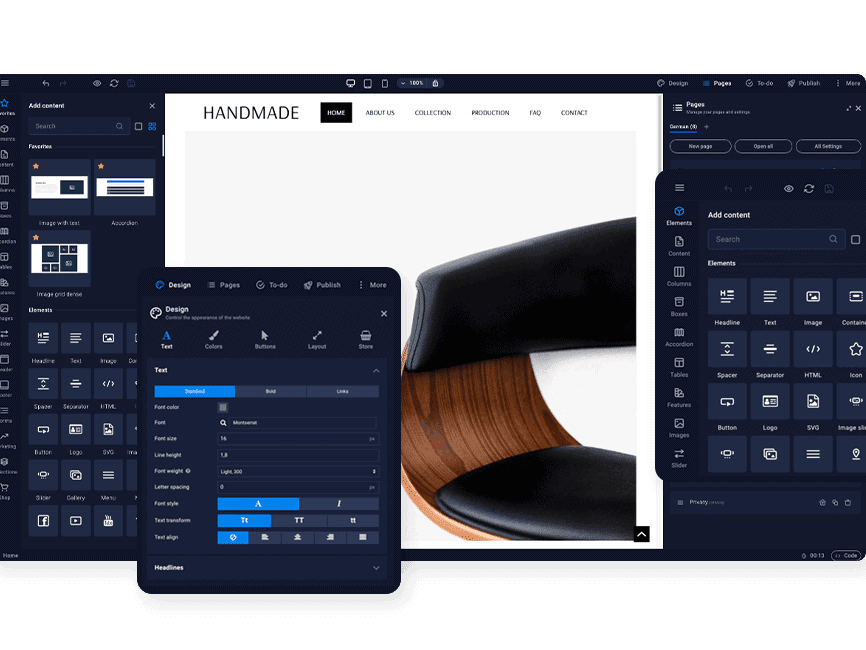Click the New page button

(x=700, y=146)
